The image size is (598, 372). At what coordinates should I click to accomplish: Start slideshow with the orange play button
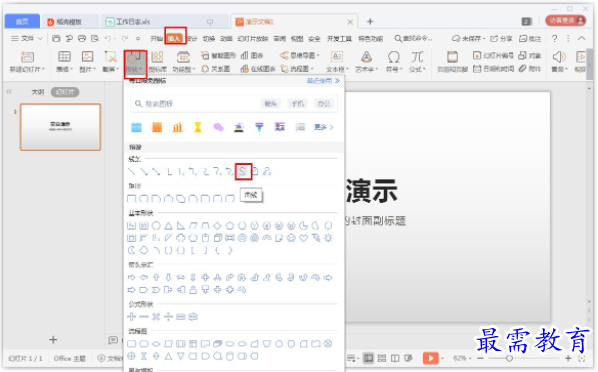click(x=430, y=358)
